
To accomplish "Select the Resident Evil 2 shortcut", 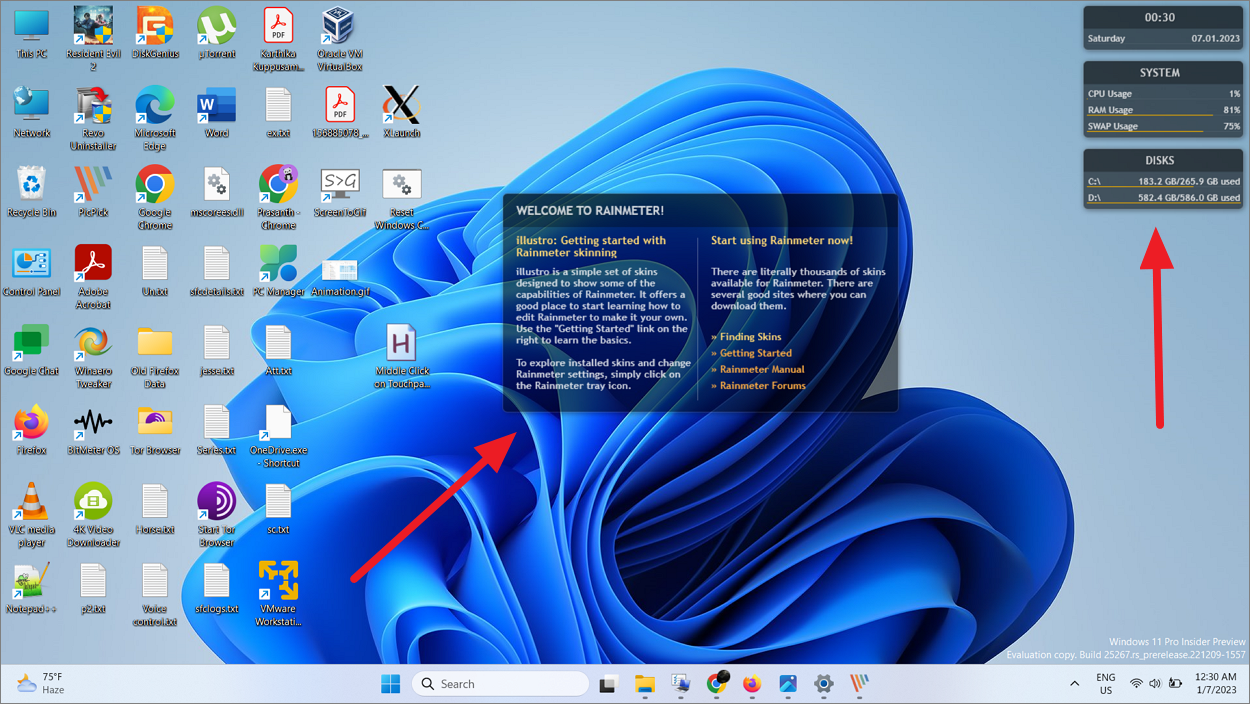I will point(93,40).
